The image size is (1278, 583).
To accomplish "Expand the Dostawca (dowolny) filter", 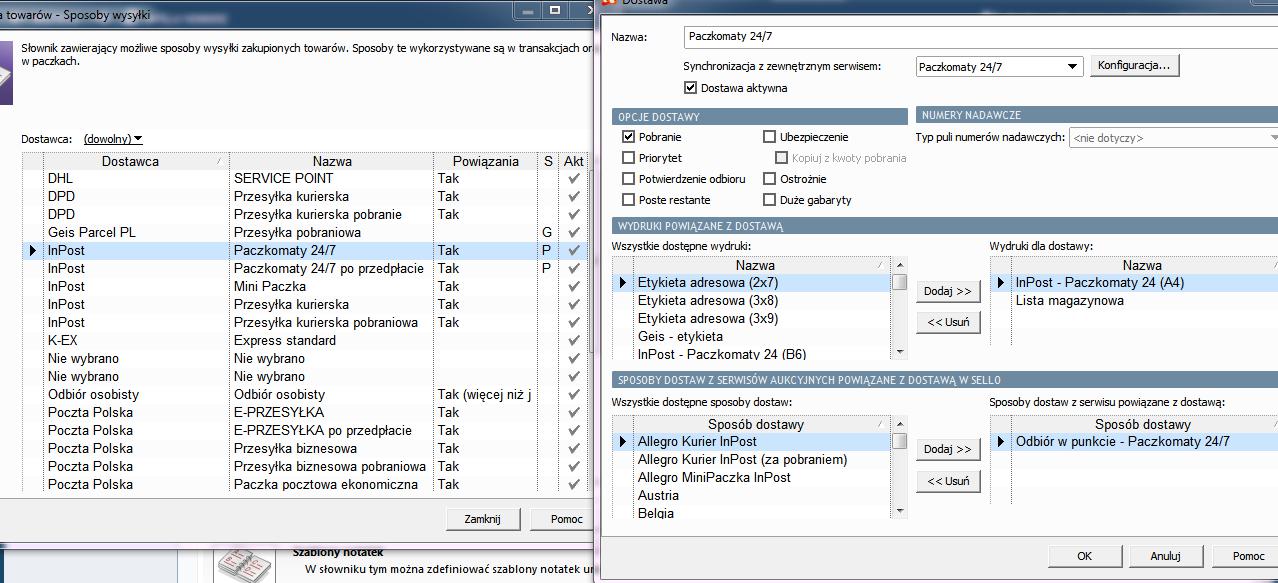I will (x=112, y=139).
